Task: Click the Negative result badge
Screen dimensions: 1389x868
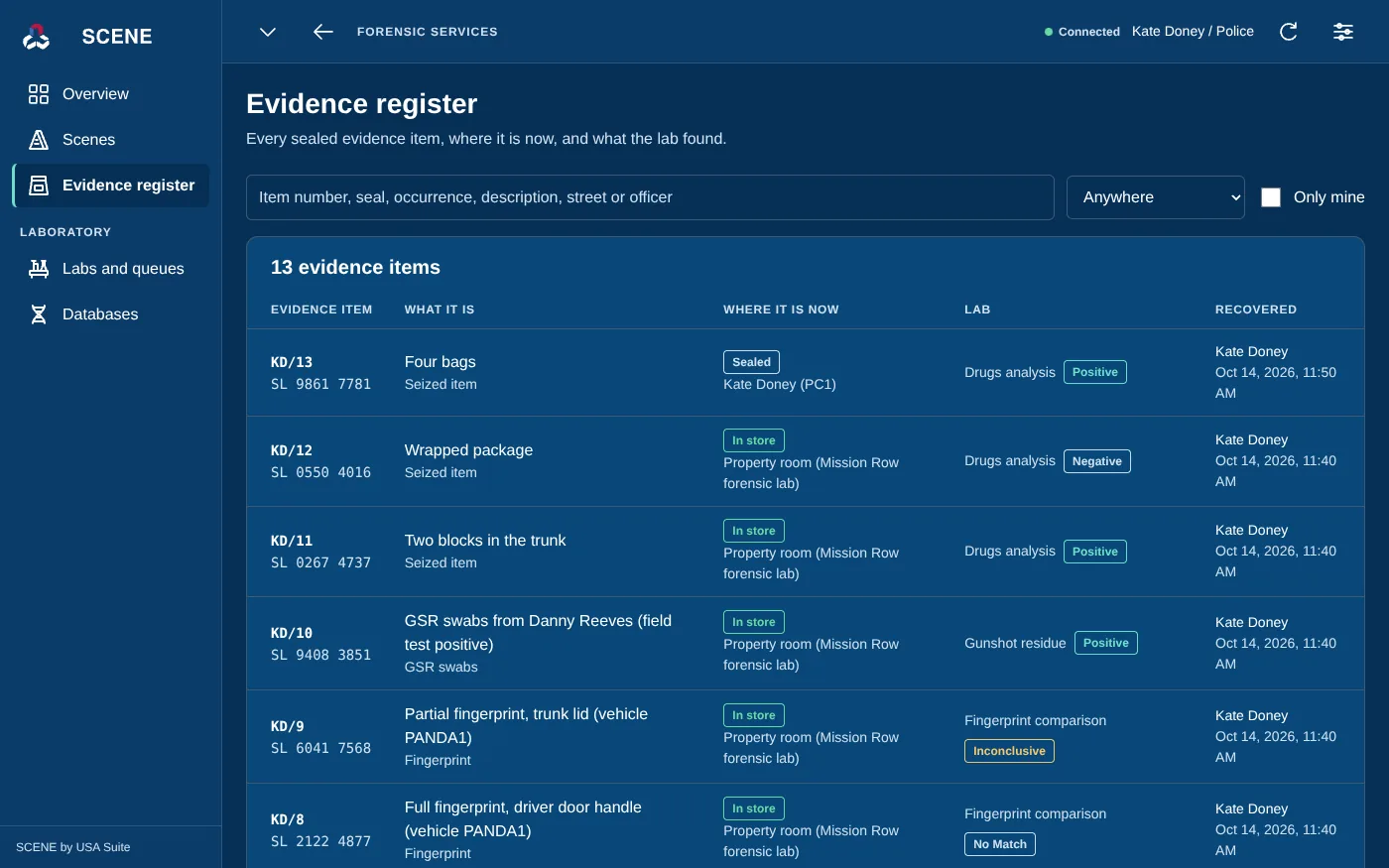Action: 1097,461
